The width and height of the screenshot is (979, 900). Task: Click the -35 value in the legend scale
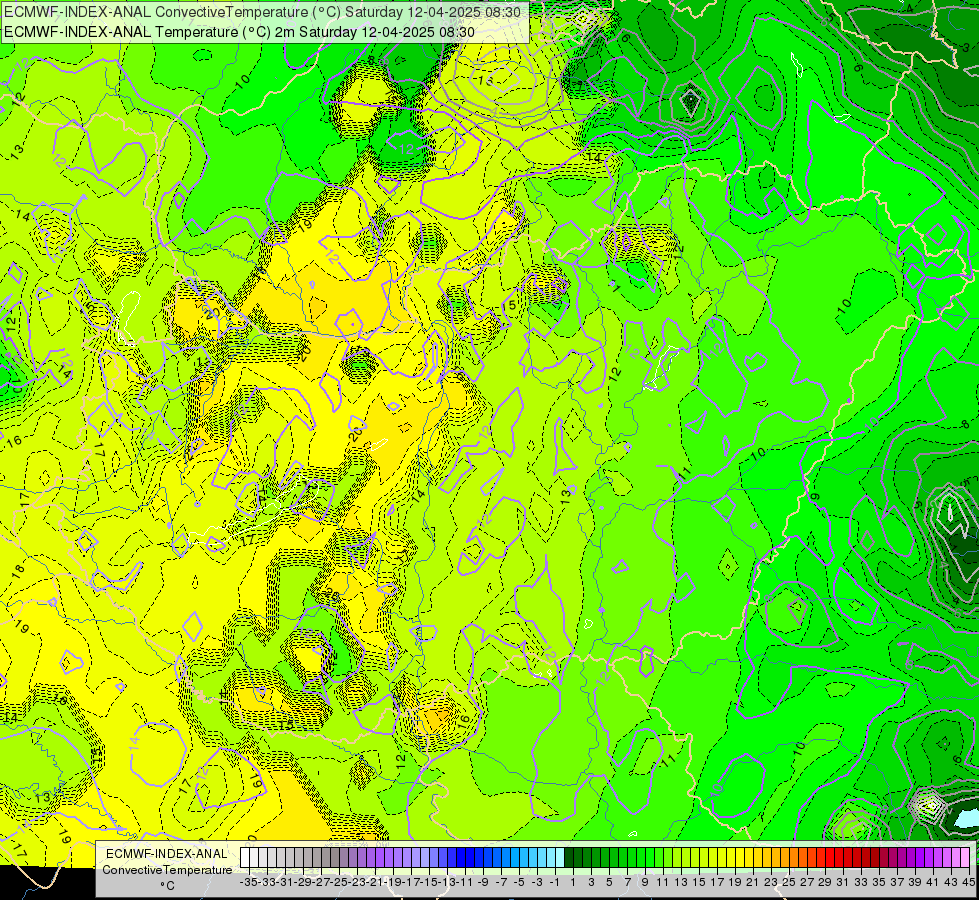(249, 882)
